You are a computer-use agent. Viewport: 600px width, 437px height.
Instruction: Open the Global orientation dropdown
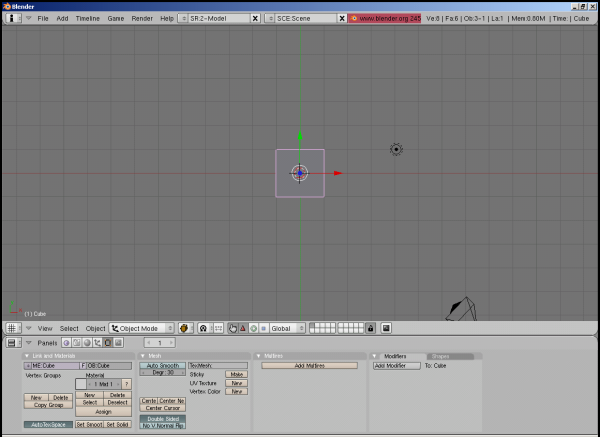coord(286,328)
